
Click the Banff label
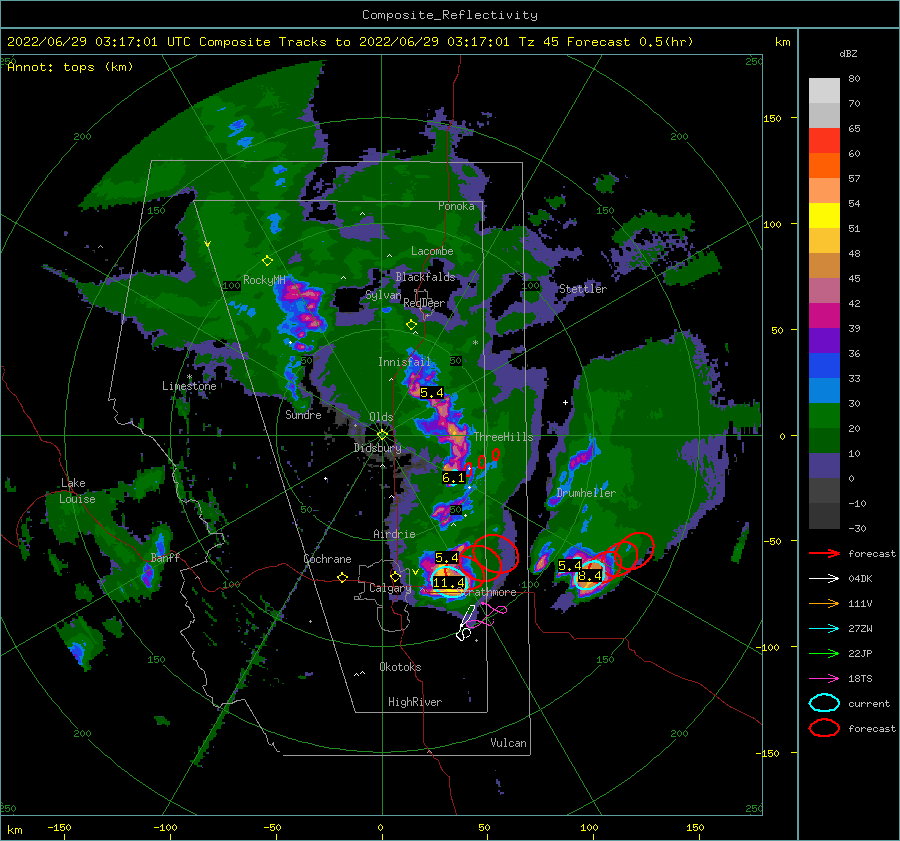(x=165, y=557)
